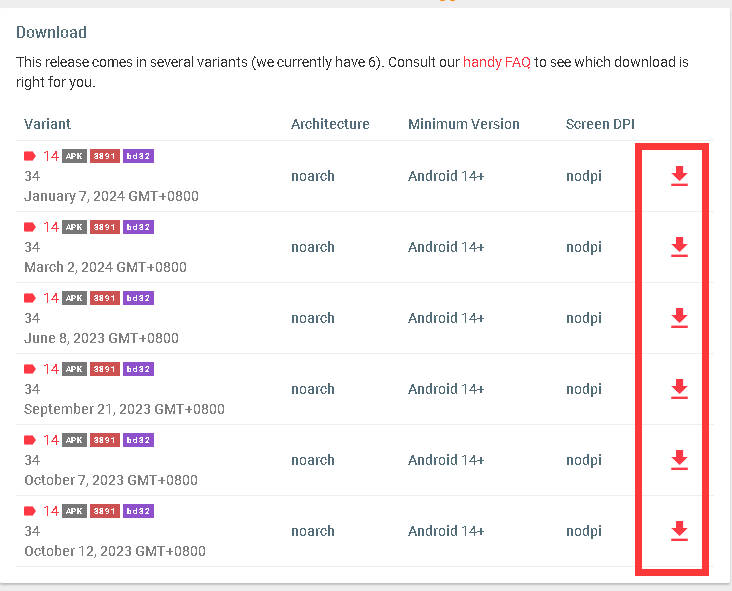The width and height of the screenshot is (732, 591).
Task: Download the October 7, 2023 variant
Action: pyautogui.click(x=679, y=460)
